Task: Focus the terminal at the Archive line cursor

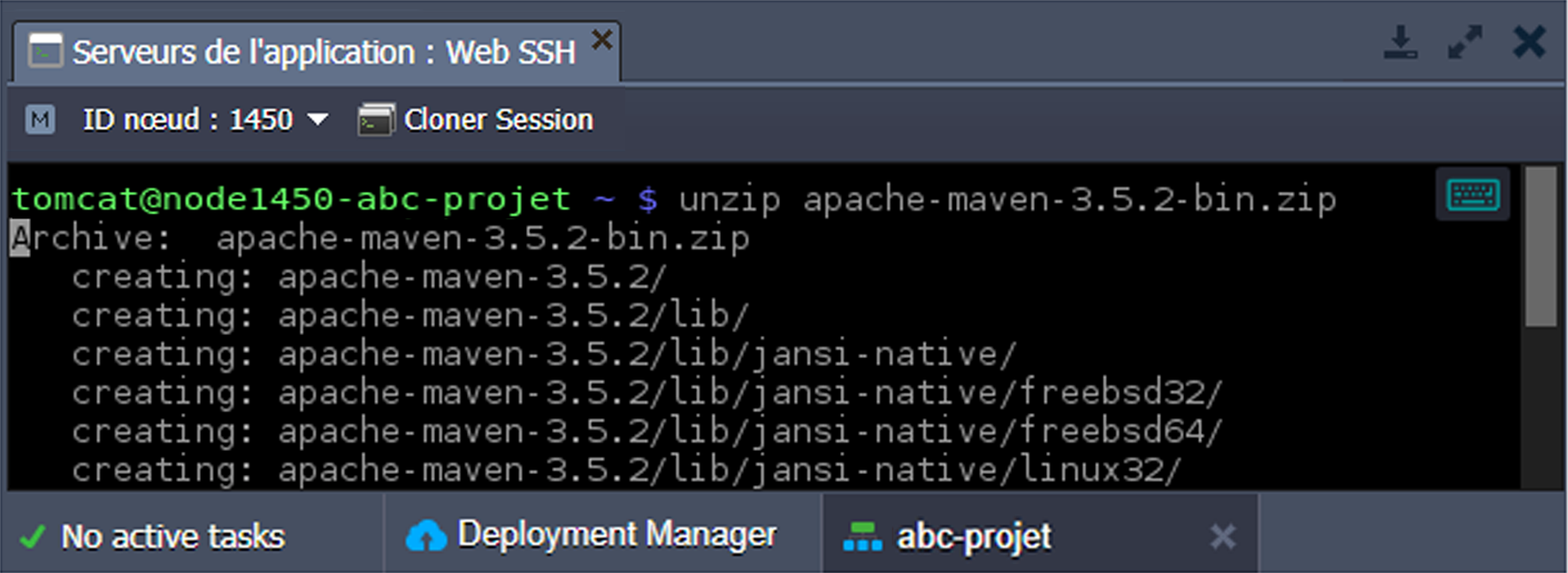Action: point(19,238)
